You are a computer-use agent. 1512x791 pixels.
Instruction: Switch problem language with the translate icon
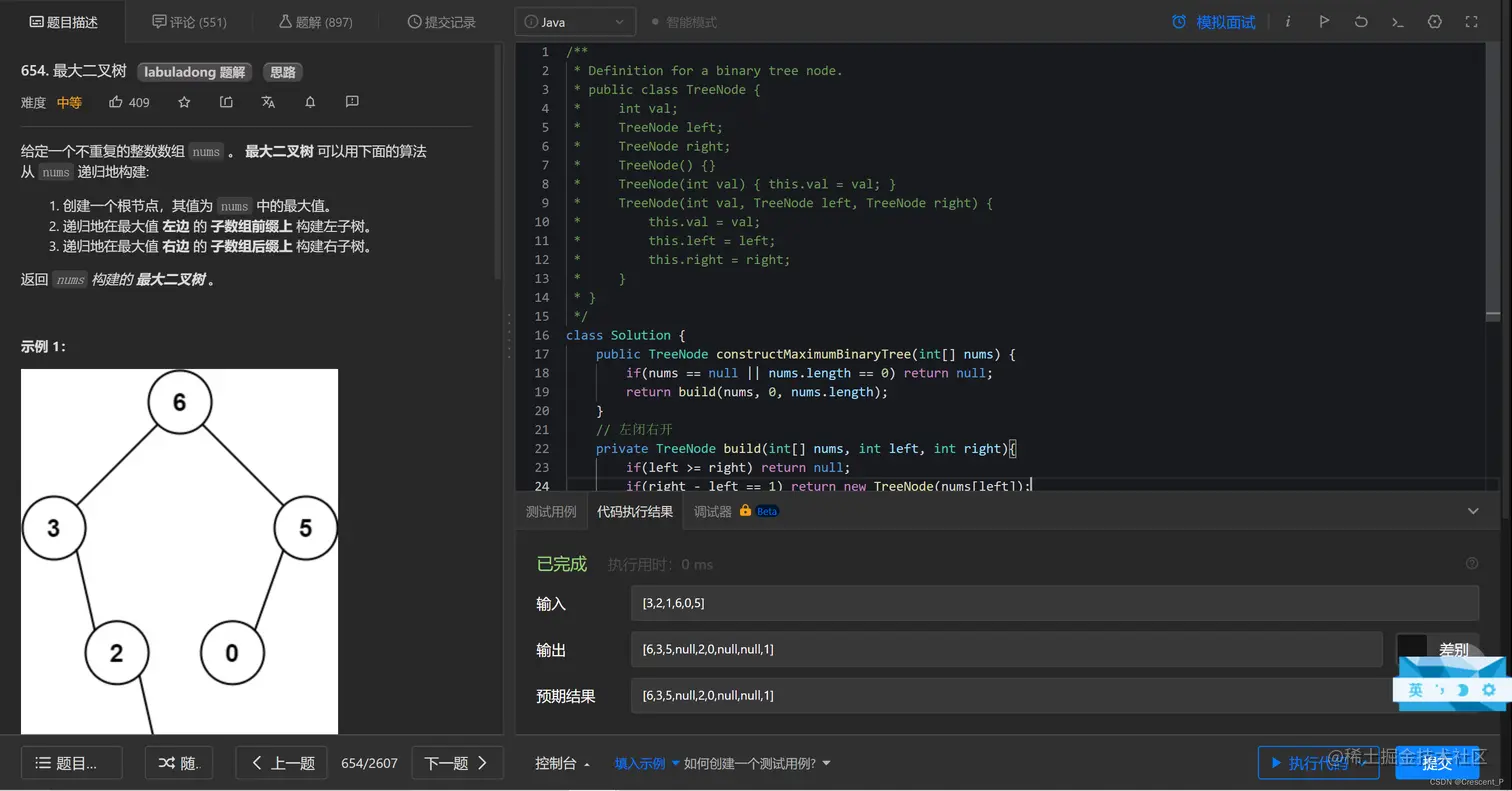click(268, 102)
